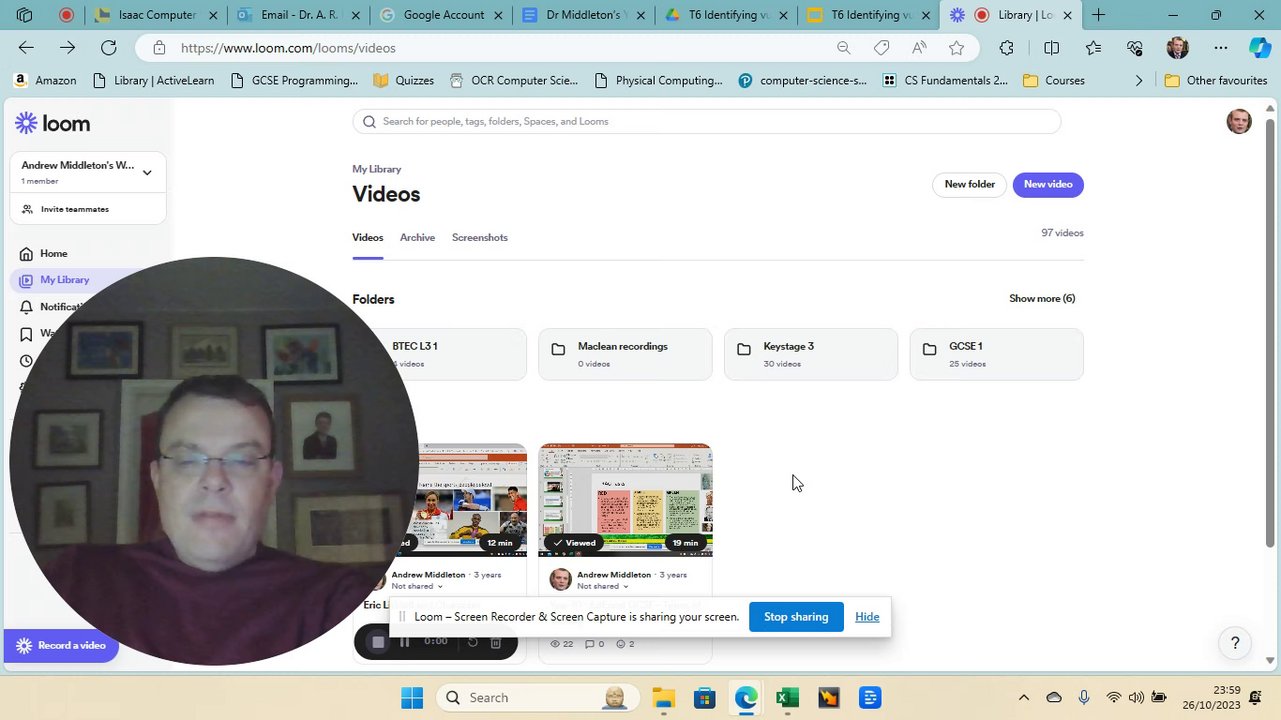The height and width of the screenshot is (720, 1281).
Task: Toggle Split screen in the Edge toolbar
Action: pyautogui.click(x=1051, y=48)
